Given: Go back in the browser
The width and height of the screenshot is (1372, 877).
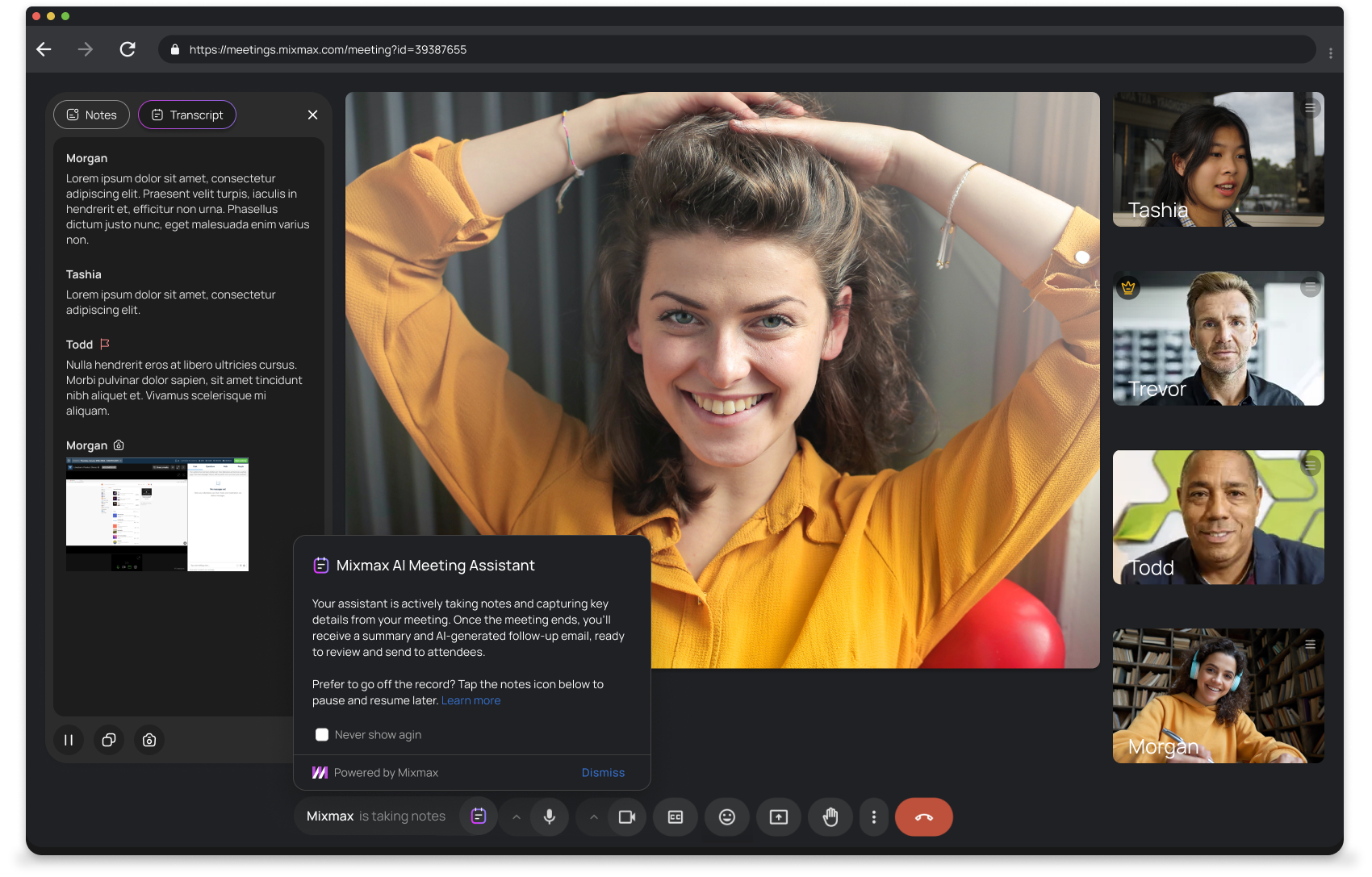Looking at the screenshot, I should [x=44, y=49].
